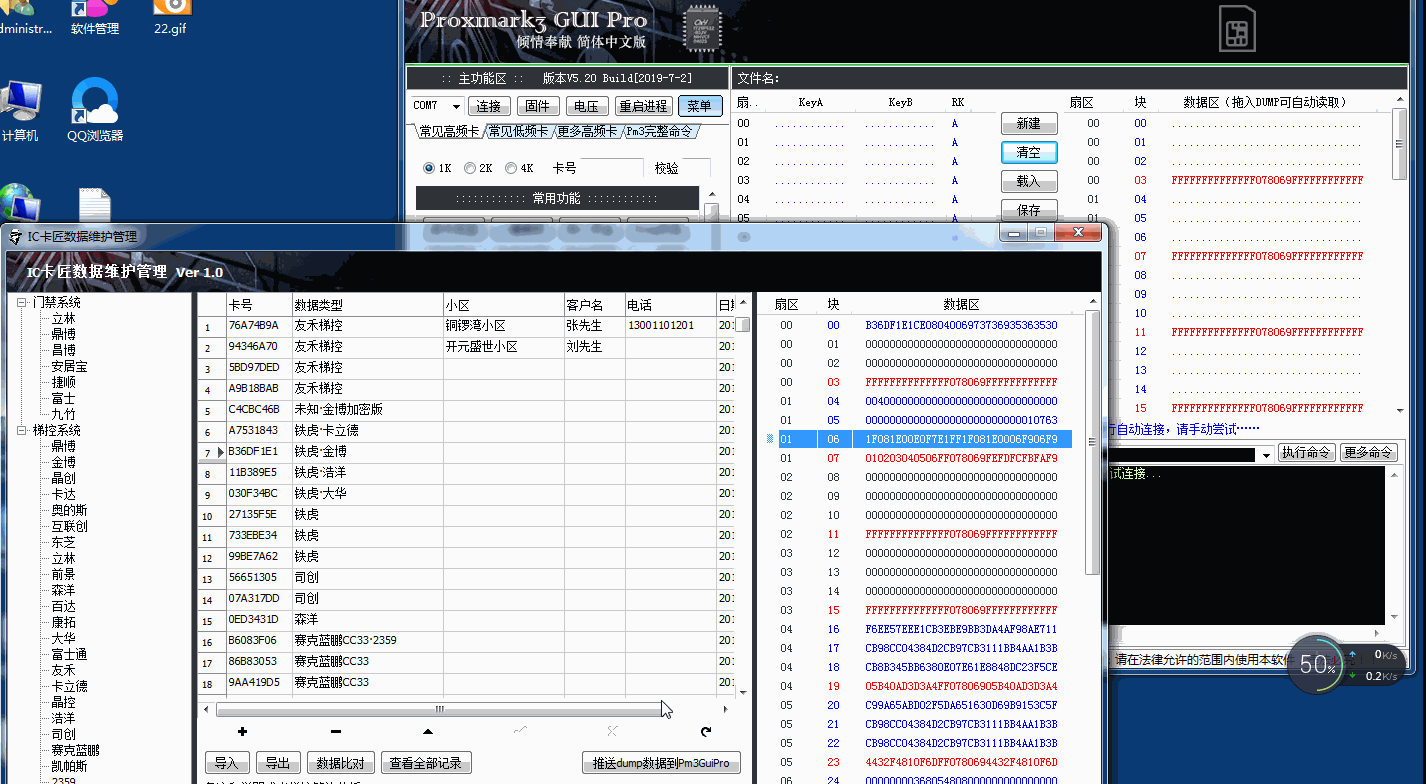Select 凯帕斯 in the tree
This screenshot has height=784, width=1426.
tap(70, 766)
